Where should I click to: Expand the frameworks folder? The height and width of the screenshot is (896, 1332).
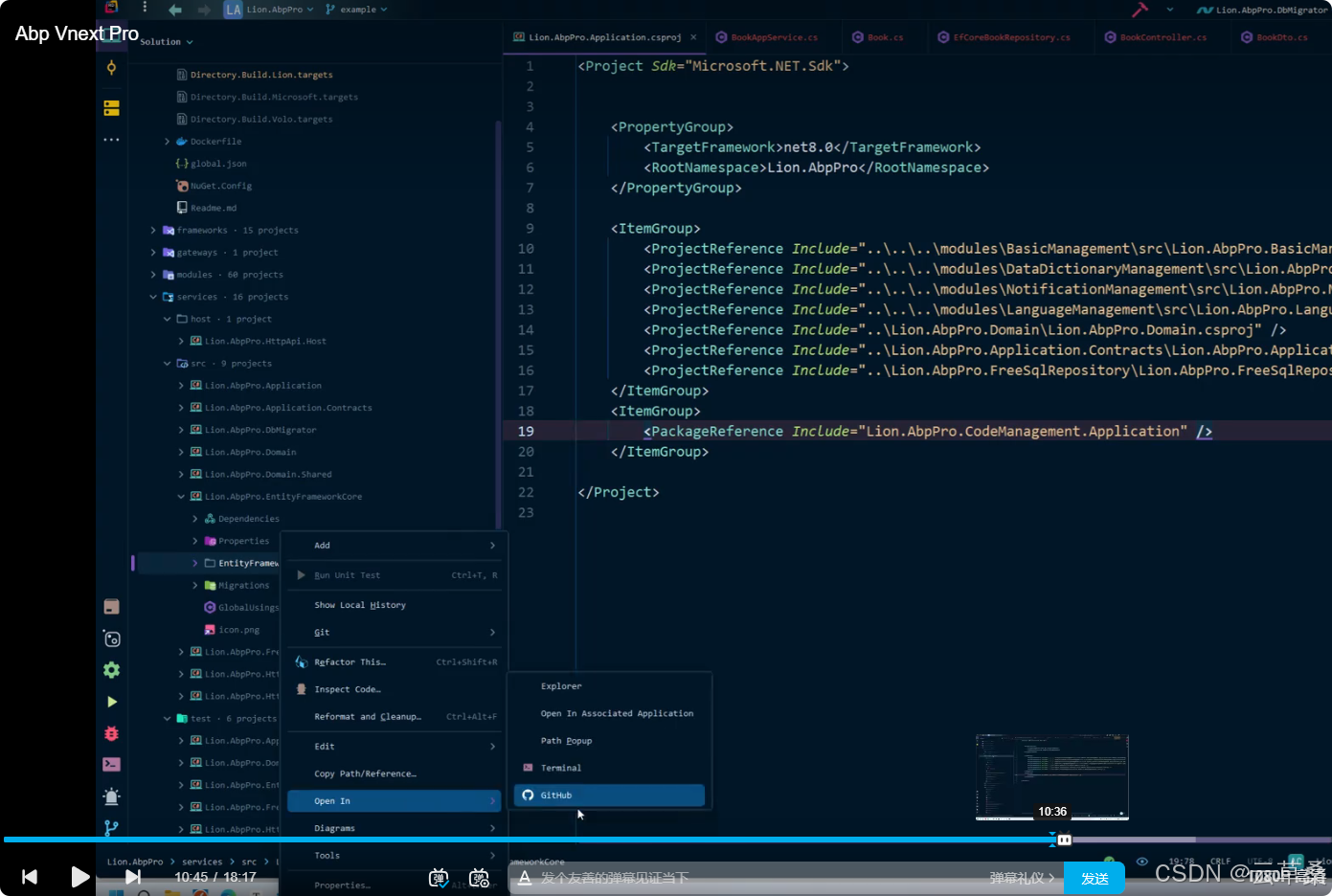coord(153,231)
